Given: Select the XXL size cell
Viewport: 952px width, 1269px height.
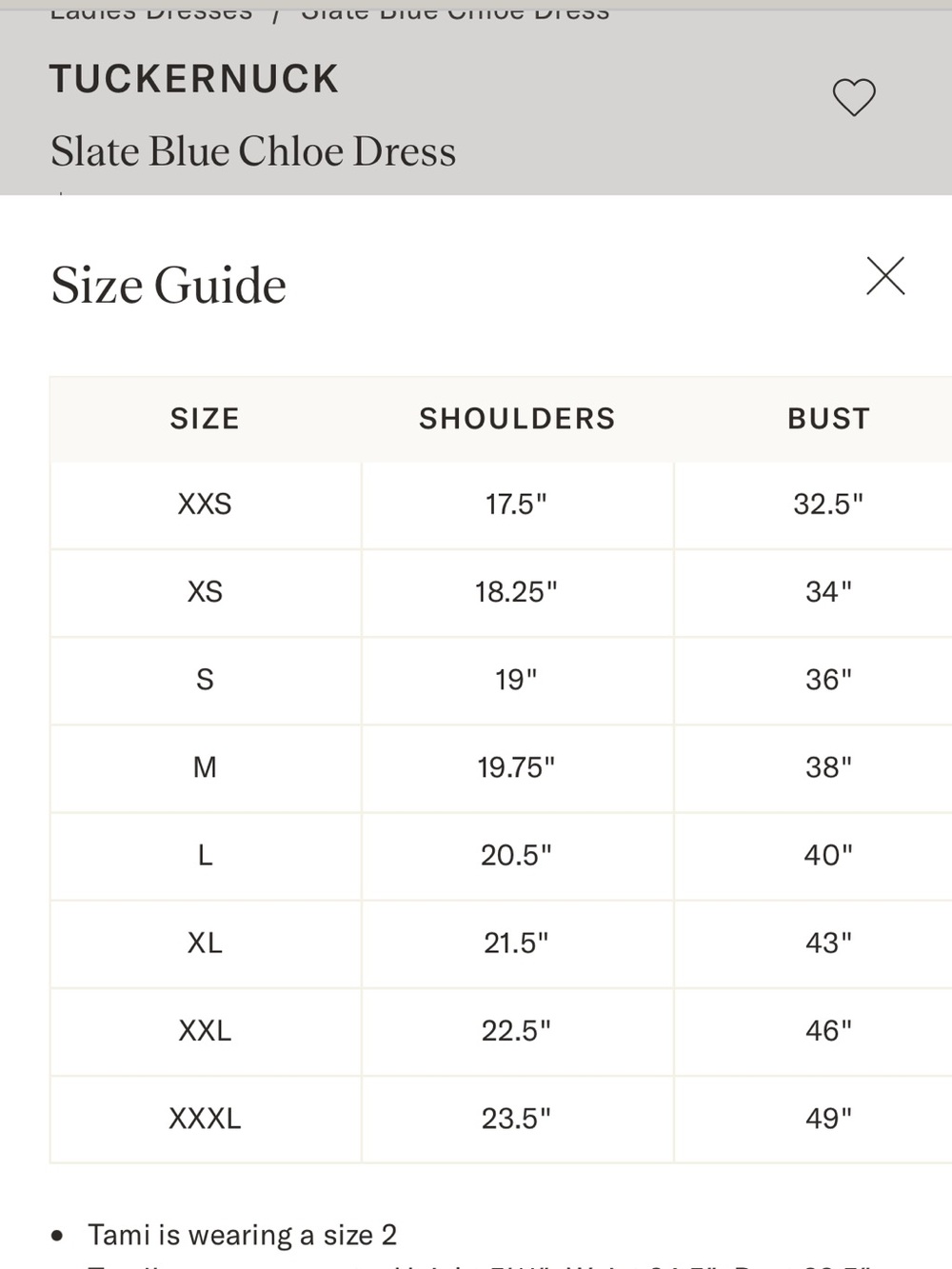Looking at the screenshot, I should [205, 1030].
